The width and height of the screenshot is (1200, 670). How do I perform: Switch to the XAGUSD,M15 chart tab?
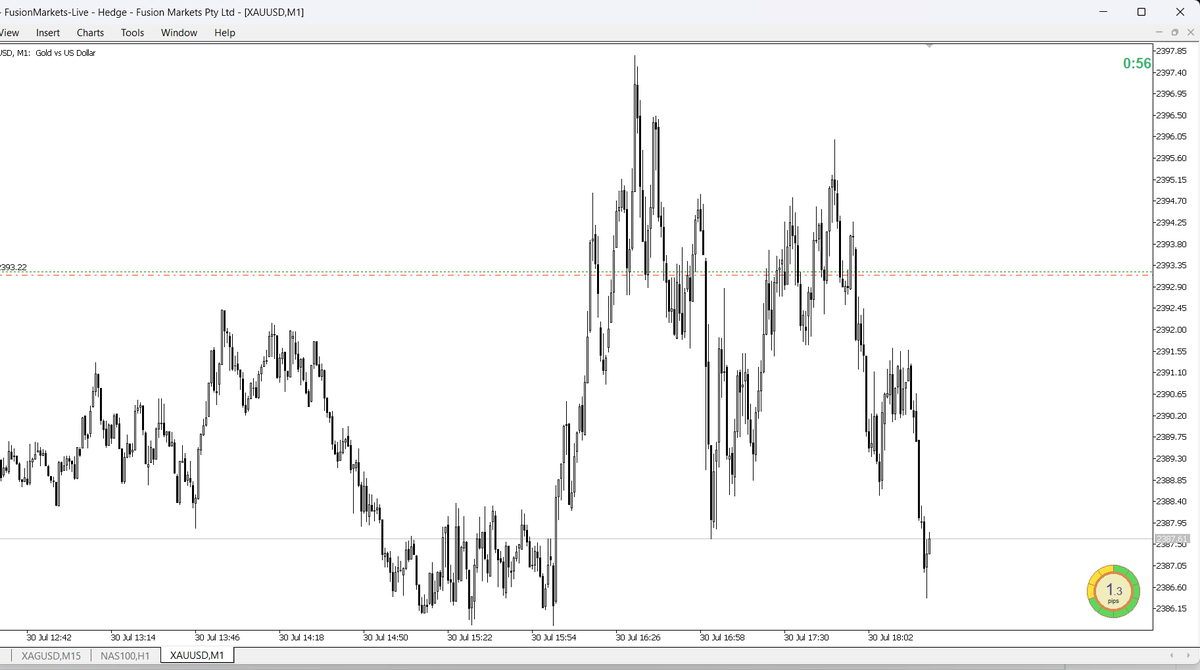(x=51, y=655)
